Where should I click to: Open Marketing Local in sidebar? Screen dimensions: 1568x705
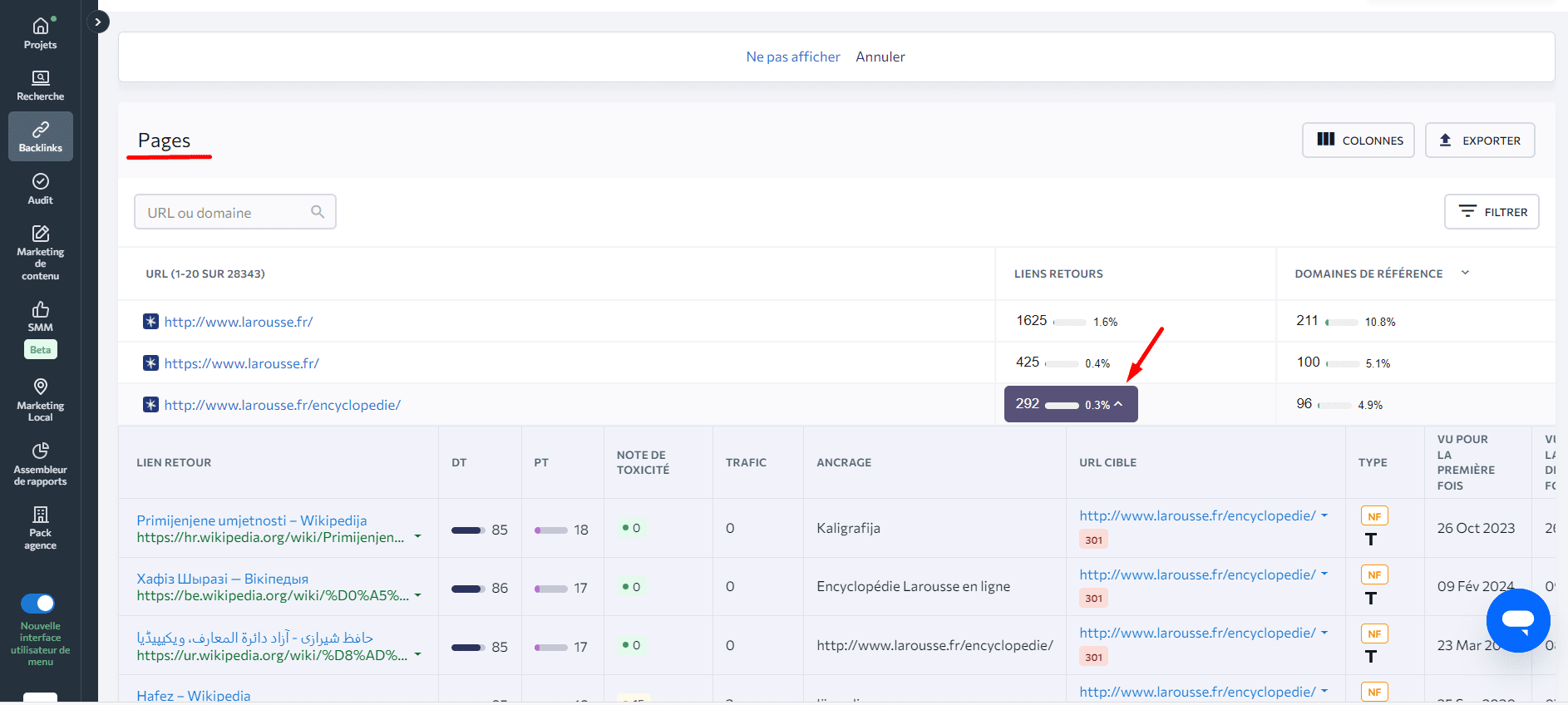click(x=40, y=400)
